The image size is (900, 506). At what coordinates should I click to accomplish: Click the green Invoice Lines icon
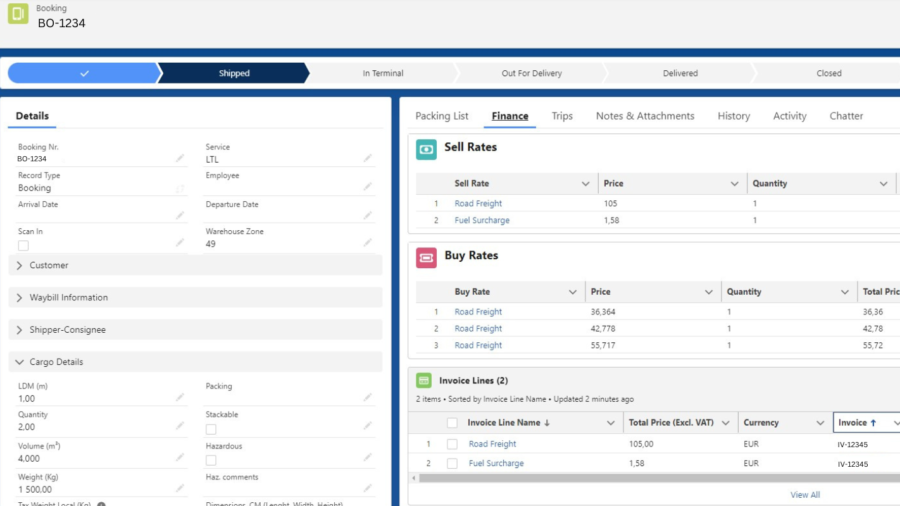424,381
